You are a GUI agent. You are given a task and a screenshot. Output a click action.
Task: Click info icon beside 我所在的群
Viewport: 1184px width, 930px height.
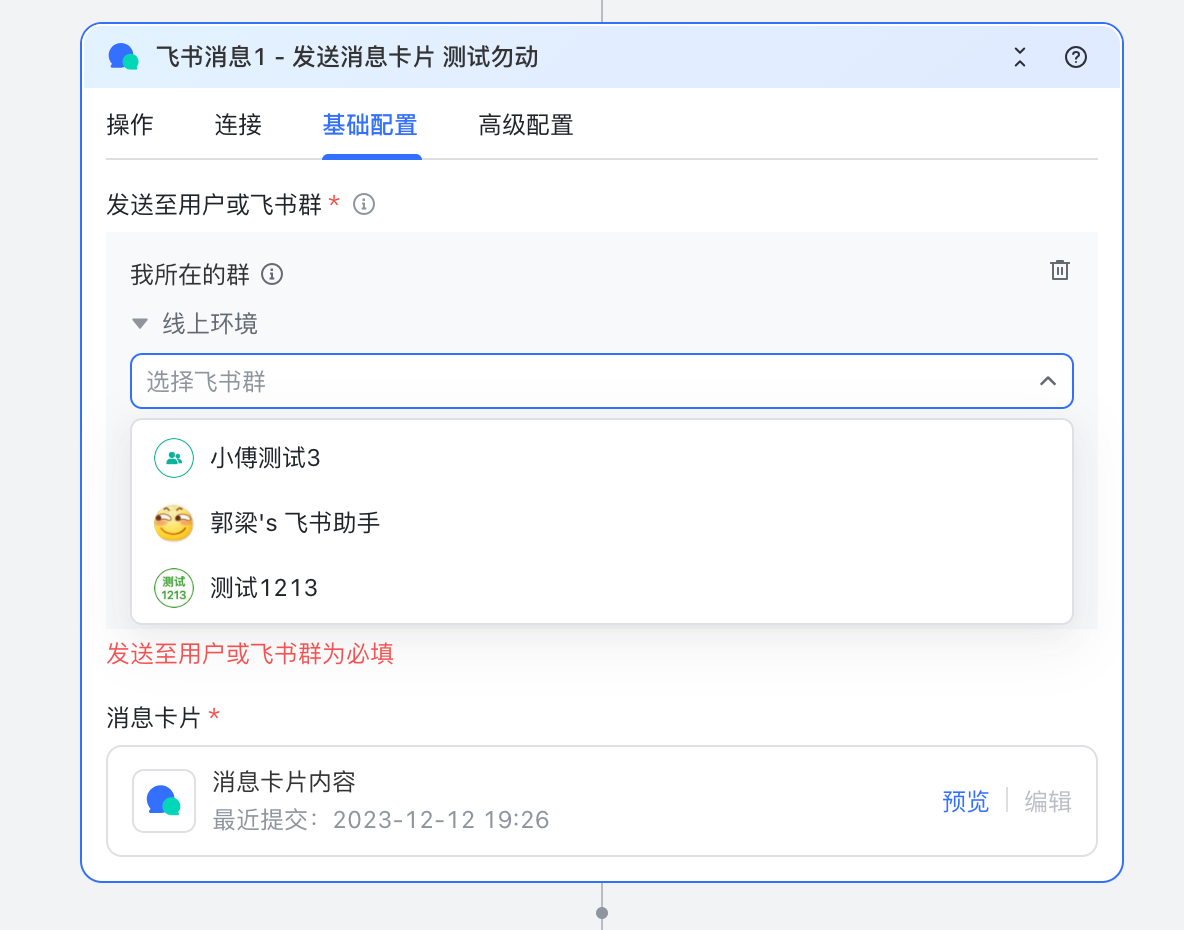coord(272,274)
